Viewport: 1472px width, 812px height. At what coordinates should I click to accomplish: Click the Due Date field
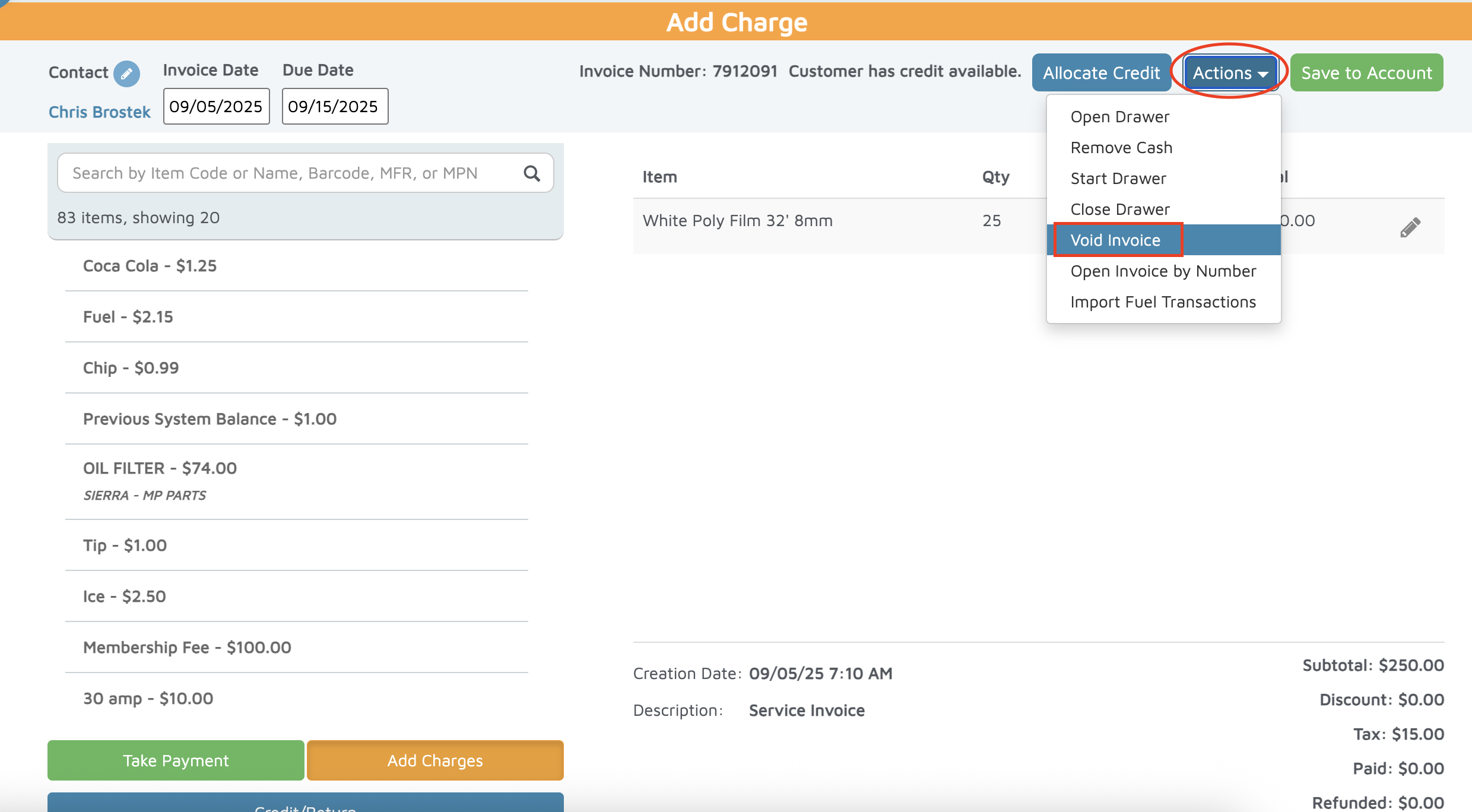click(335, 107)
